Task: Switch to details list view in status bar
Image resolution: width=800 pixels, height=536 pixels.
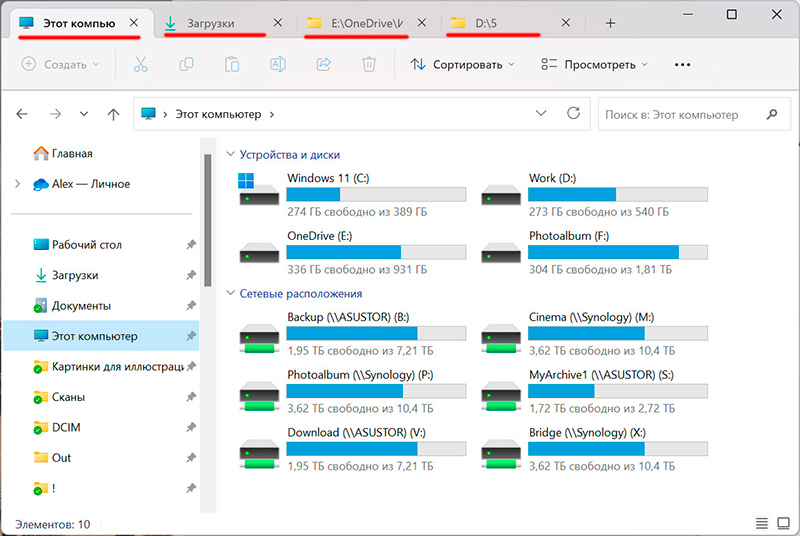Action: point(762,524)
